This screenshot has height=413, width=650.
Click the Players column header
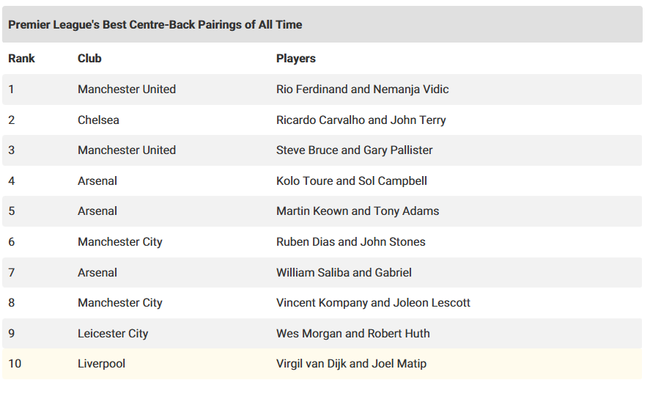point(296,58)
